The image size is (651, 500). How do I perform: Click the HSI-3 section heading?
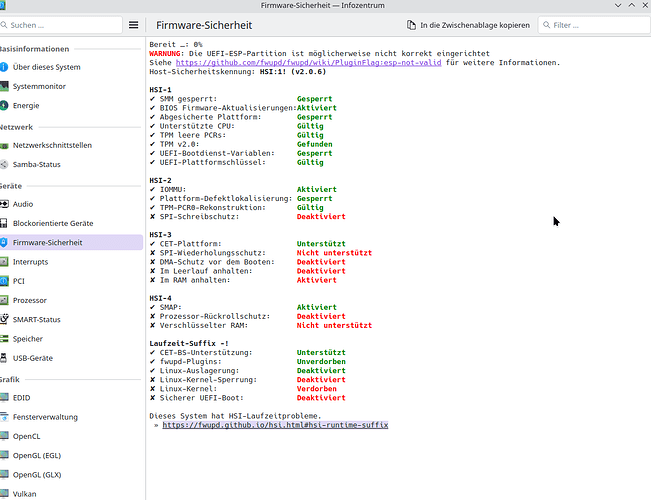(x=160, y=235)
